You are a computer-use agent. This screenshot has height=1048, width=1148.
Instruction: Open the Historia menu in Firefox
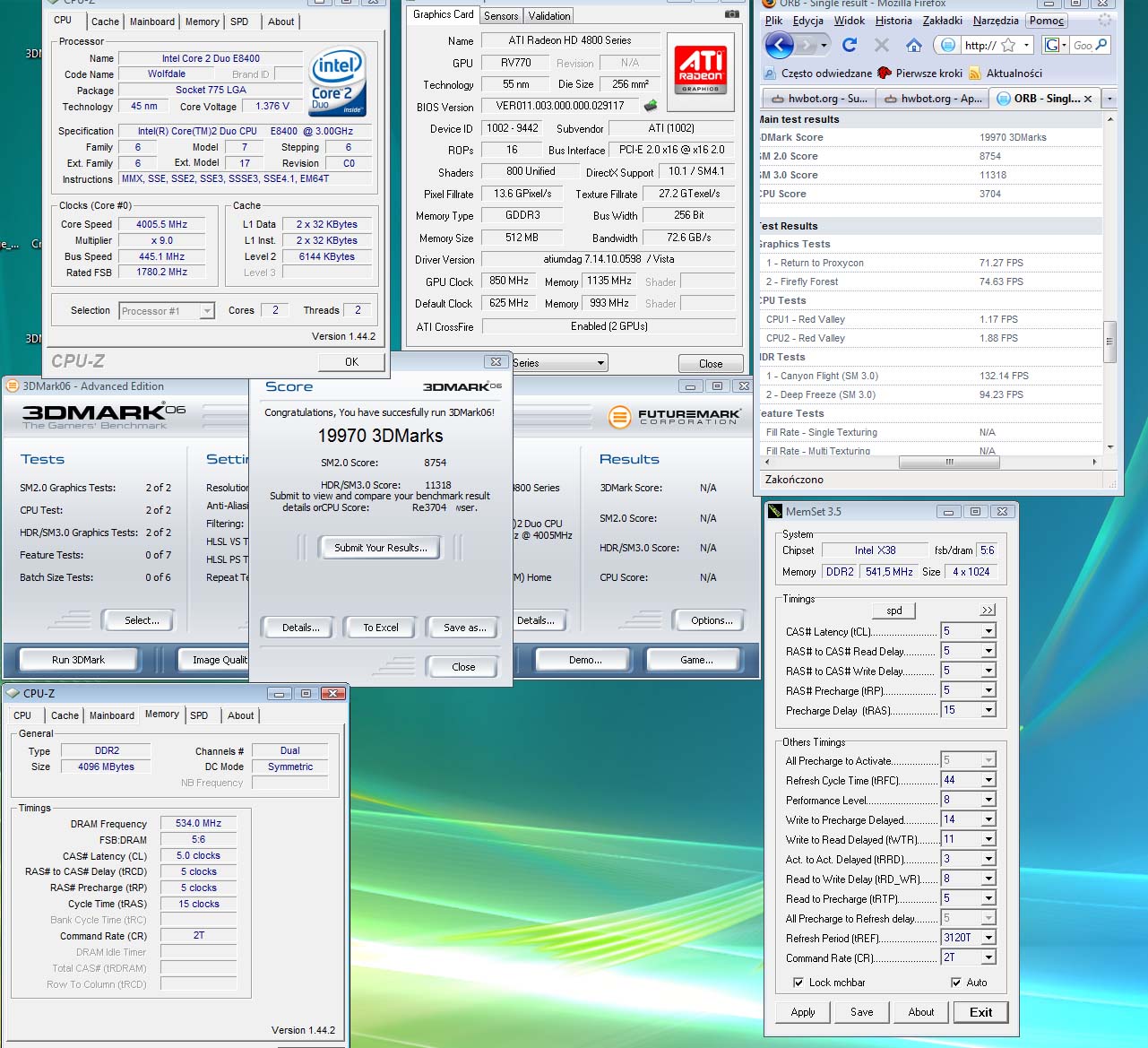click(x=893, y=21)
